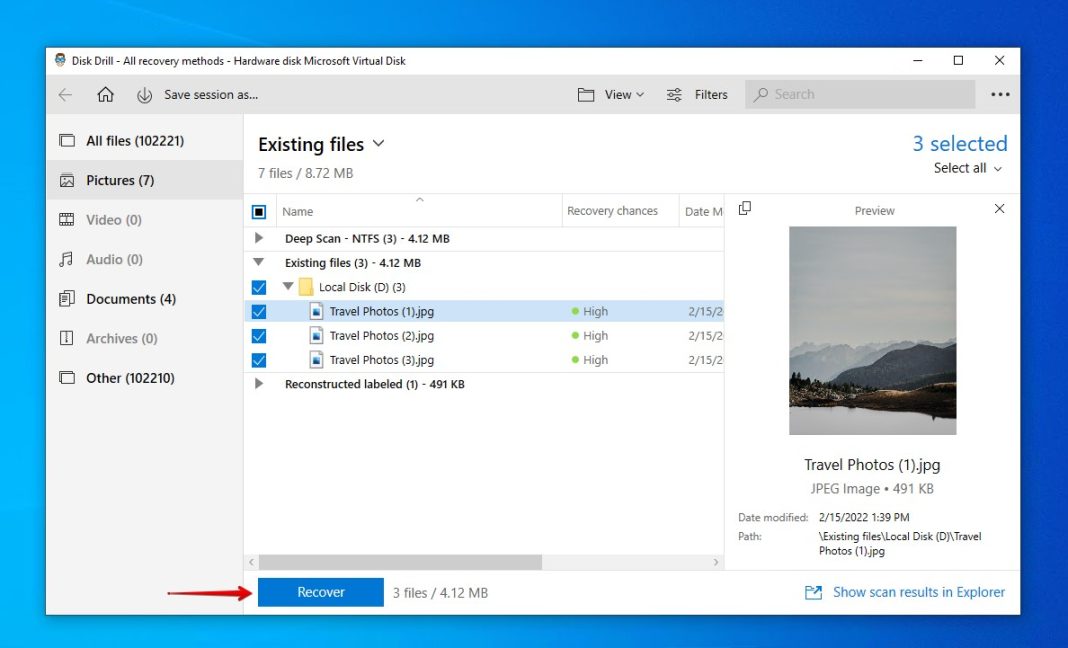
Task: Collapse the Local Disk (D) folder
Action: (x=288, y=286)
